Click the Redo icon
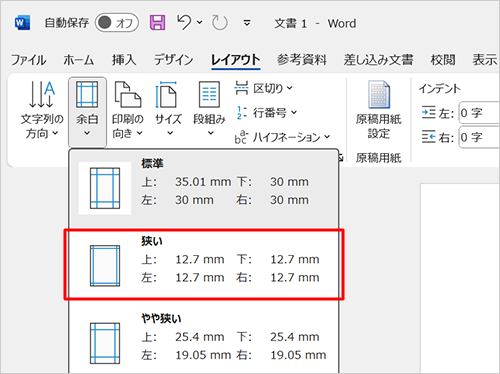The width and height of the screenshot is (500, 374). coord(220,23)
